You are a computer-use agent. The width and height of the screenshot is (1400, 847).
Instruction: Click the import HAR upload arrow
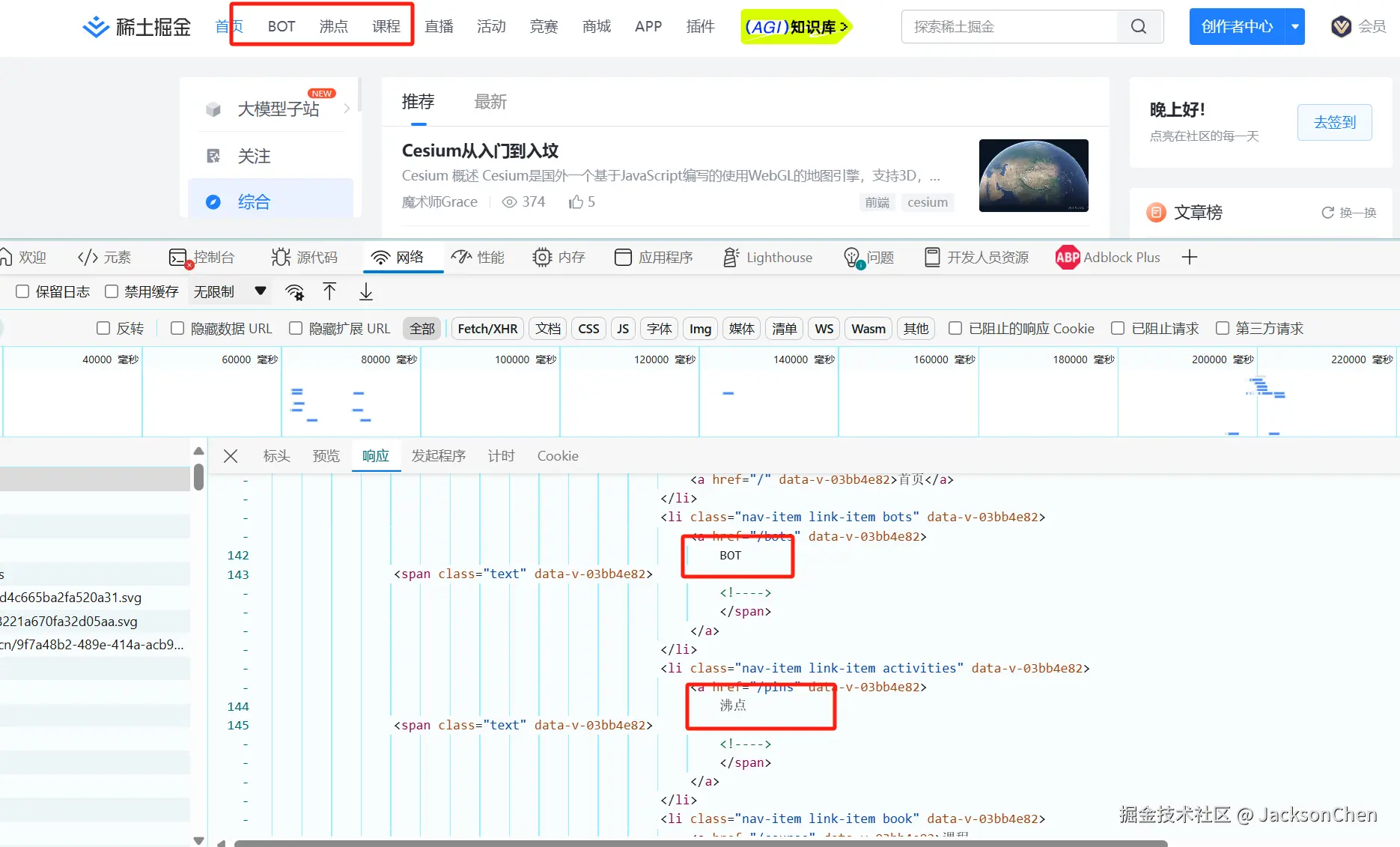pos(329,292)
